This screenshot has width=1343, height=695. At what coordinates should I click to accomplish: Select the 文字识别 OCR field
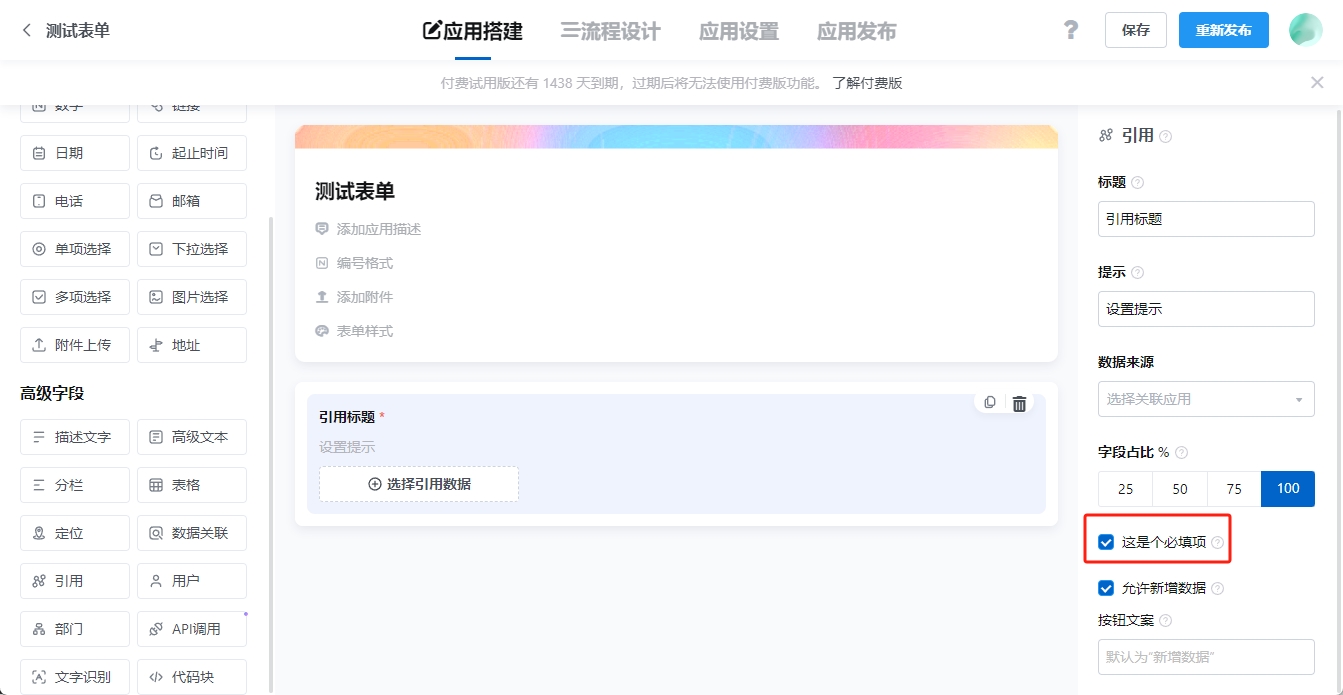click(74, 676)
